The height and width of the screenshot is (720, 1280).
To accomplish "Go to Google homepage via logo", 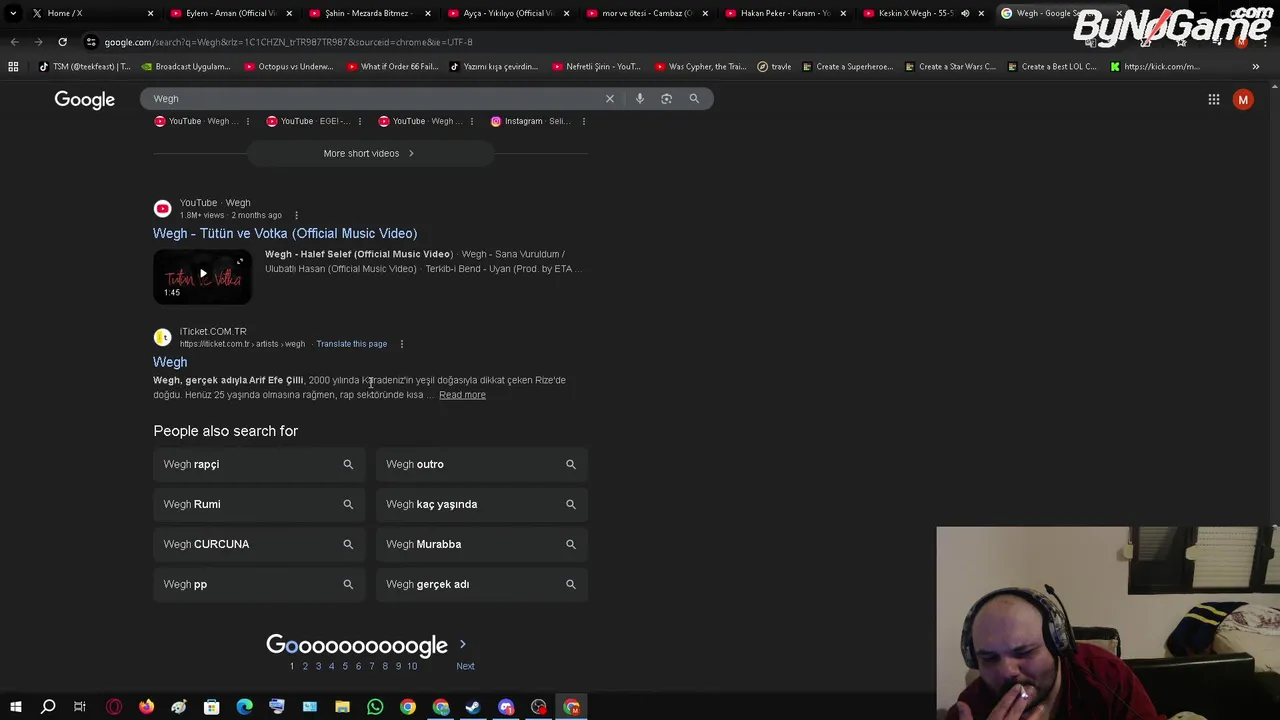I will [x=85, y=100].
